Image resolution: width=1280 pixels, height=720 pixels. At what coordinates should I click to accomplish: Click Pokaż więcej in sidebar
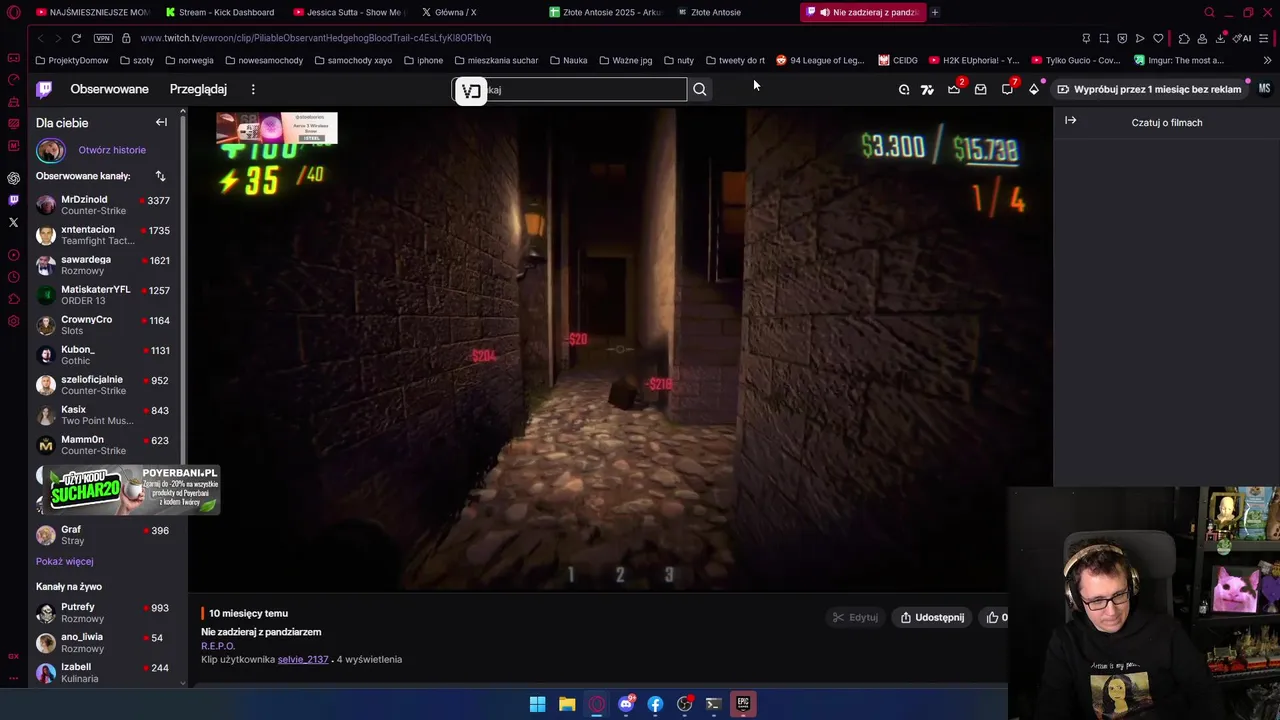[64, 561]
